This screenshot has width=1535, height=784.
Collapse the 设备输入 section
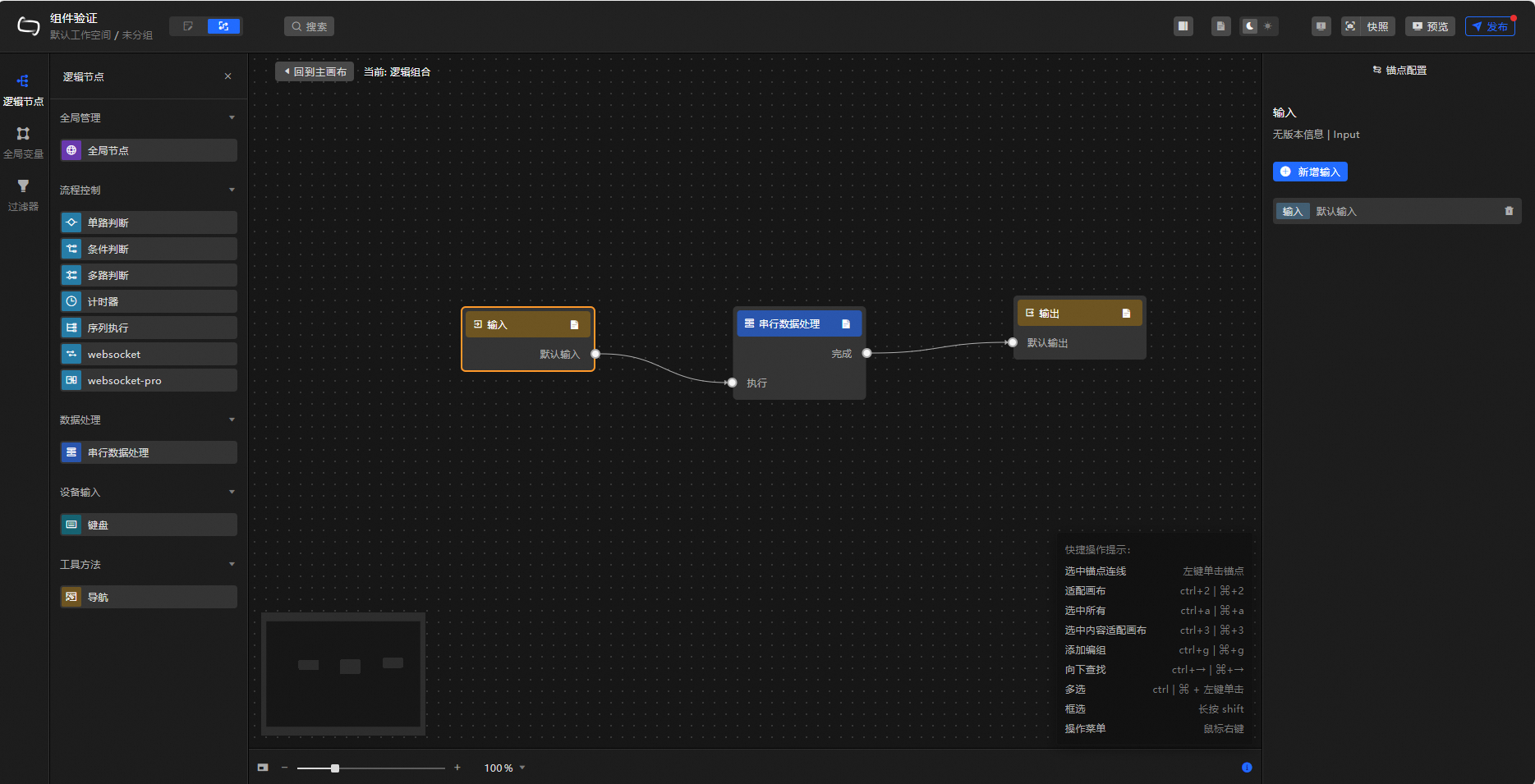point(232,493)
